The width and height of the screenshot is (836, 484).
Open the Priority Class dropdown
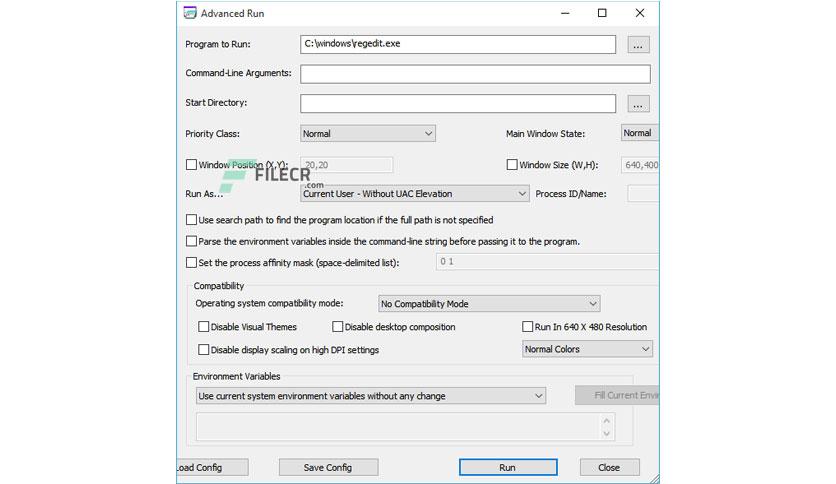[368, 133]
